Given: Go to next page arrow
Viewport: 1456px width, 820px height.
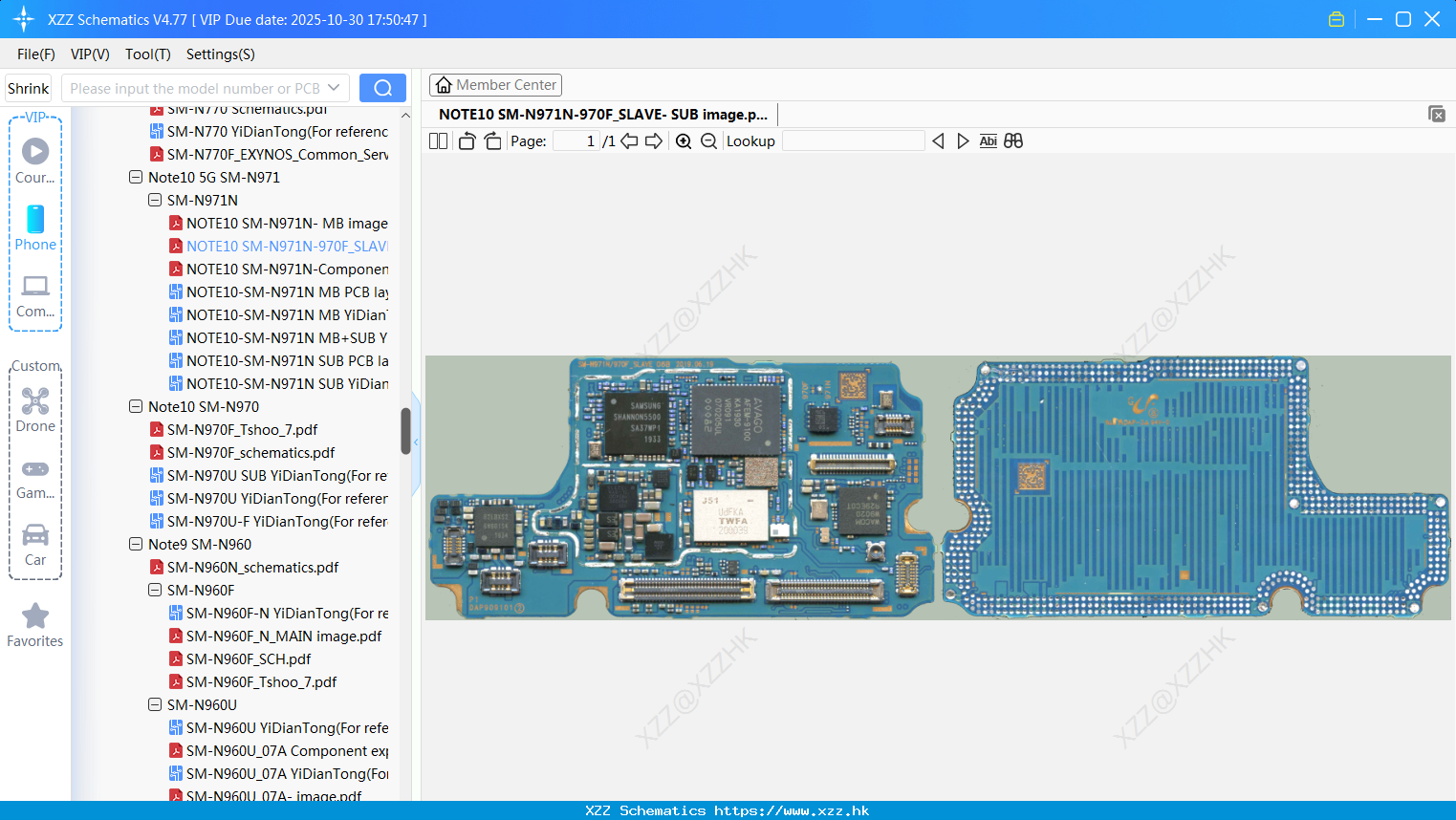Looking at the screenshot, I should (x=654, y=140).
